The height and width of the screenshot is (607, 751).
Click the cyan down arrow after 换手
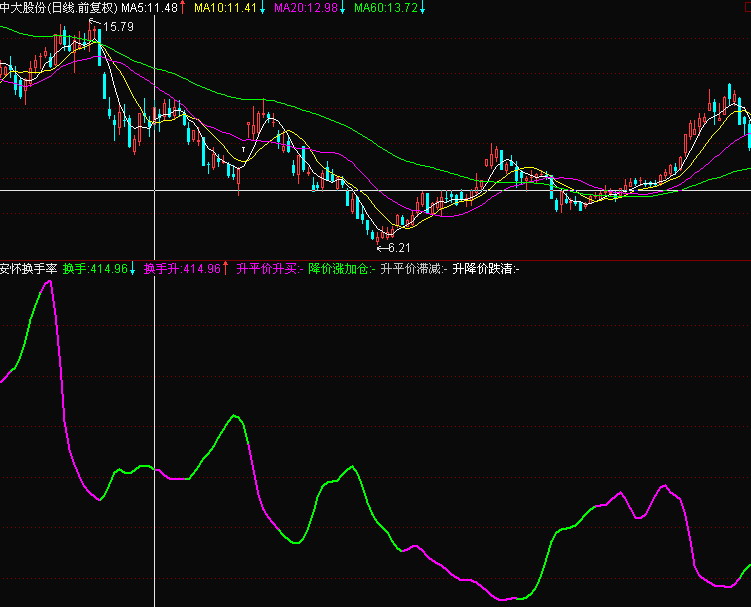point(133,269)
